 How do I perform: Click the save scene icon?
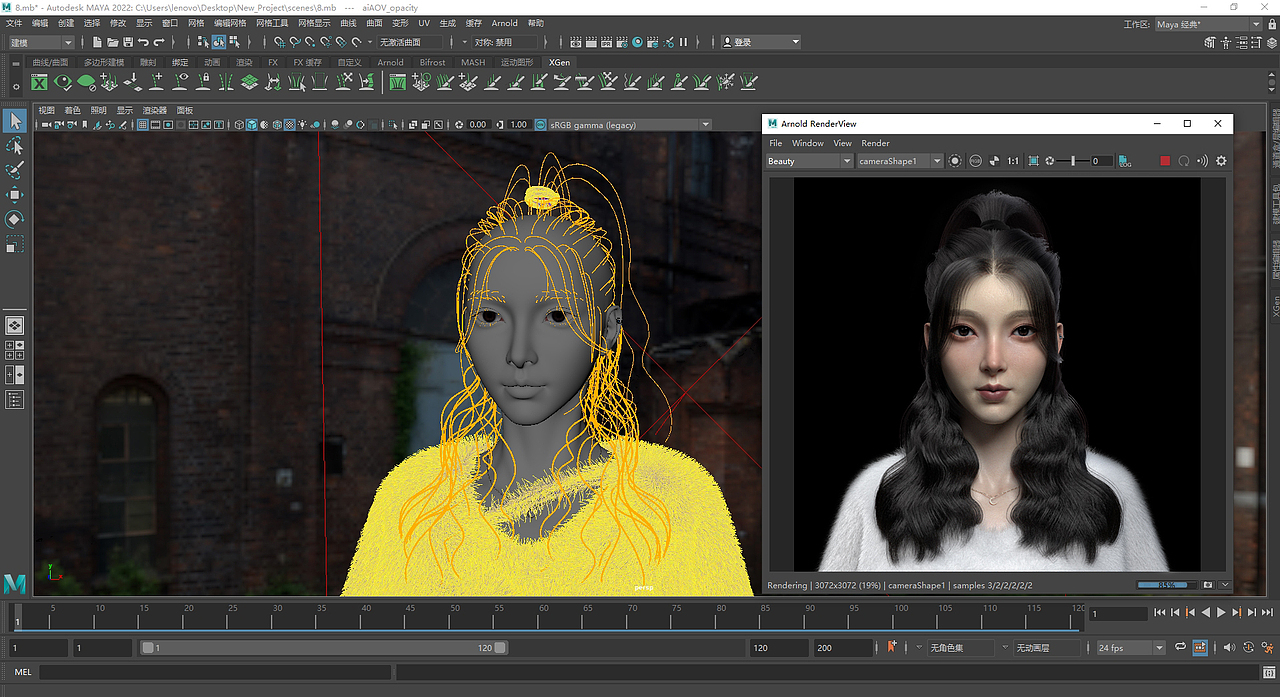[x=128, y=42]
